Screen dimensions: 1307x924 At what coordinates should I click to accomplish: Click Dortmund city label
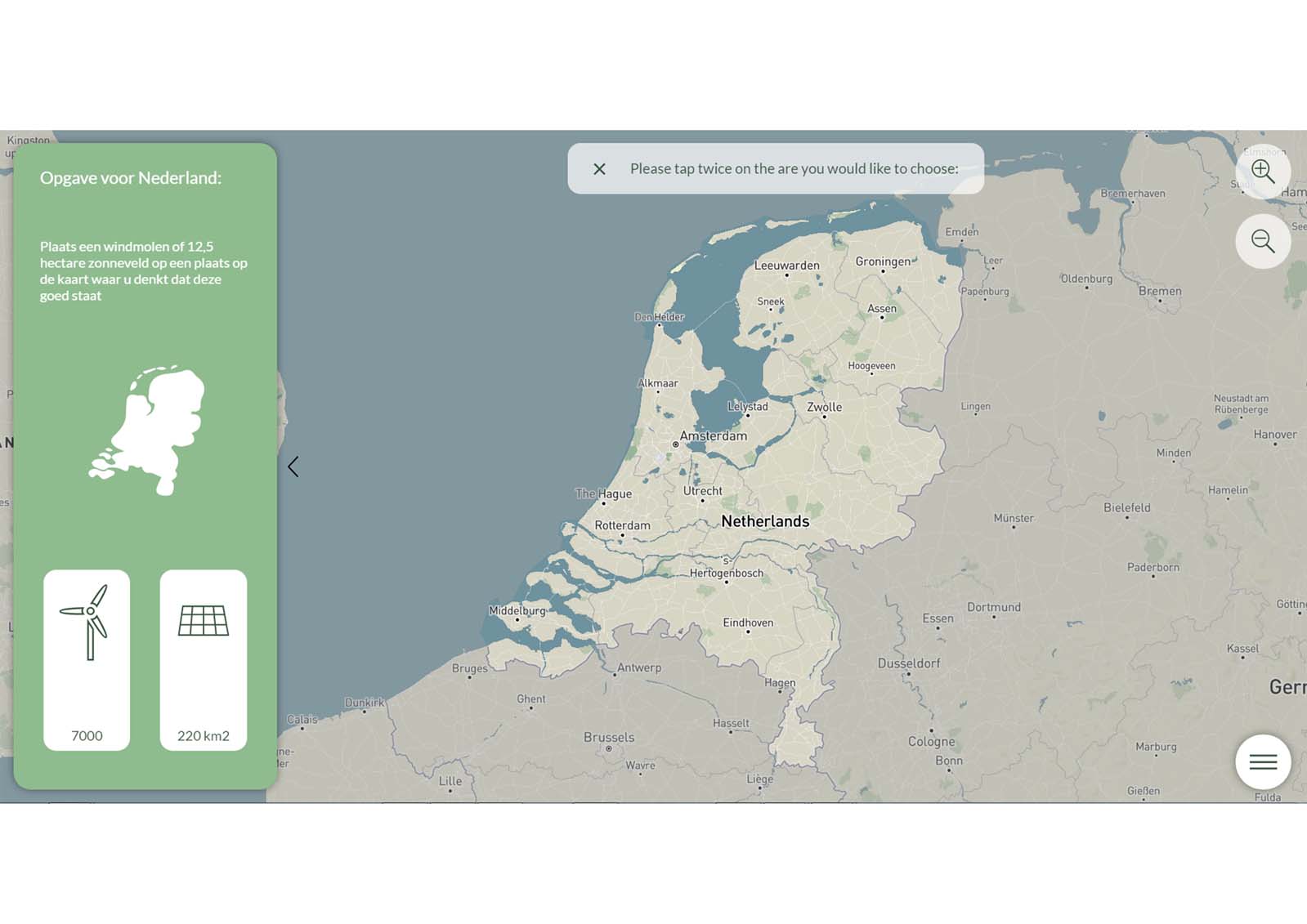[994, 607]
